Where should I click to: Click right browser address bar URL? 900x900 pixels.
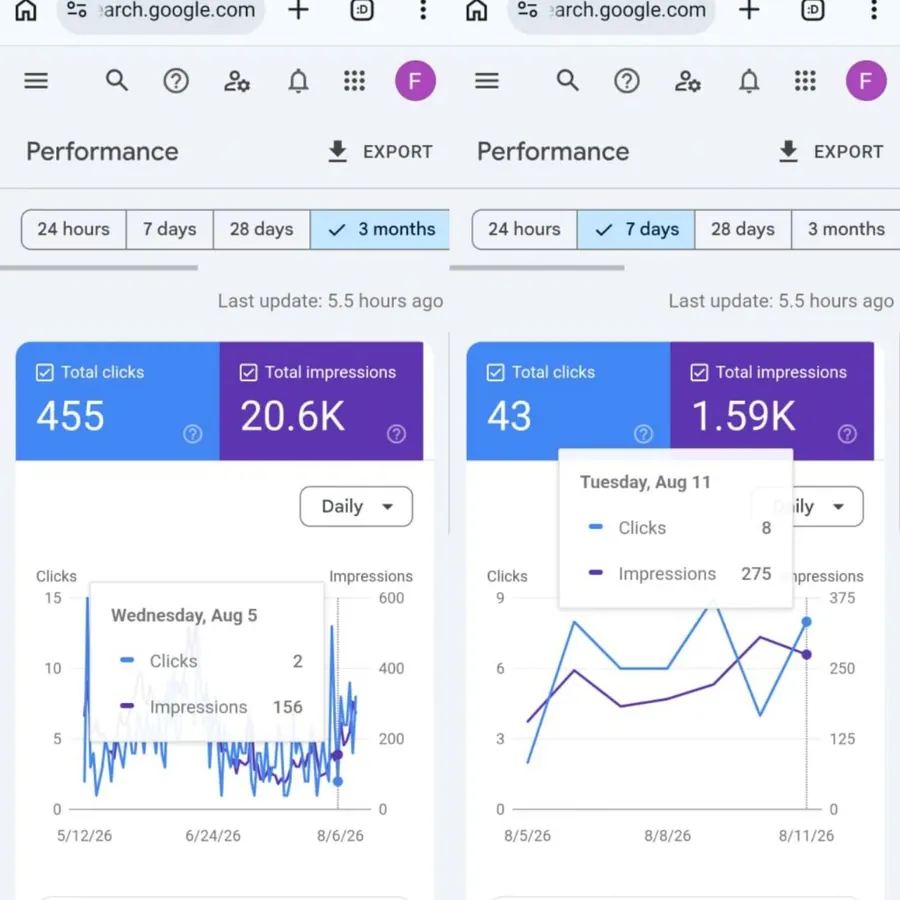coord(627,10)
